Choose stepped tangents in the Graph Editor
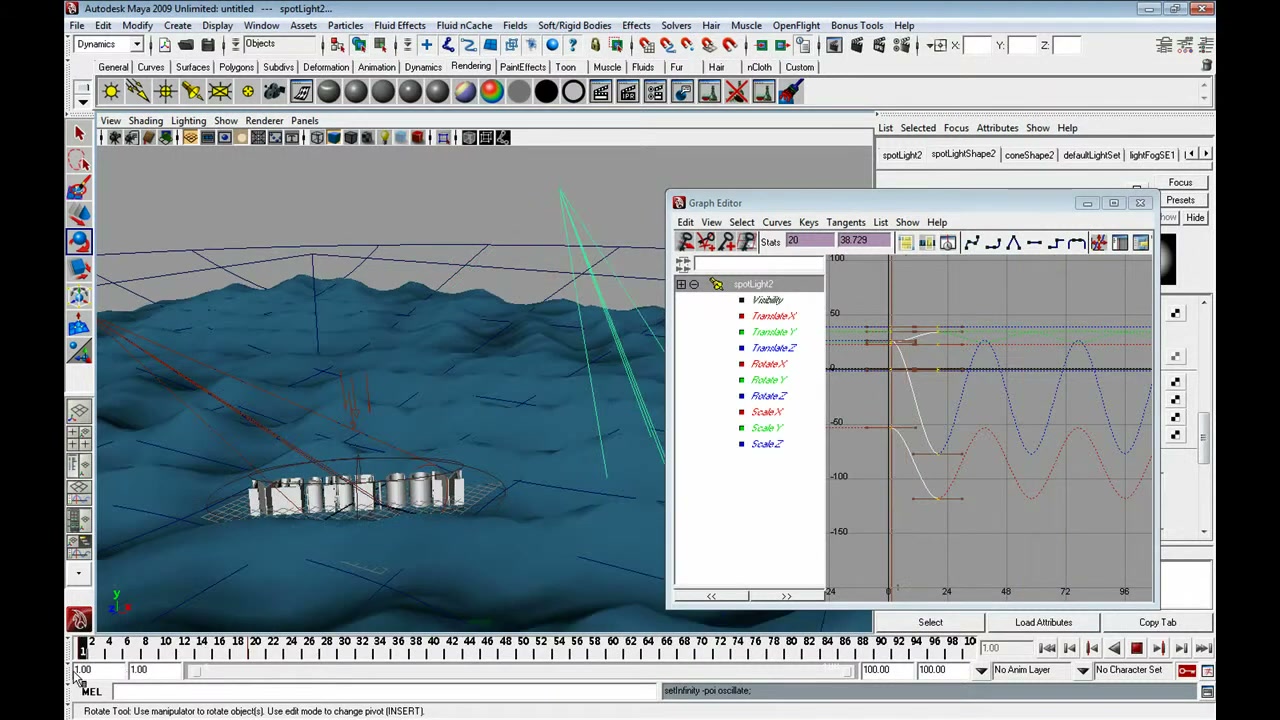This screenshot has height=720, width=1280. [1055, 242]
